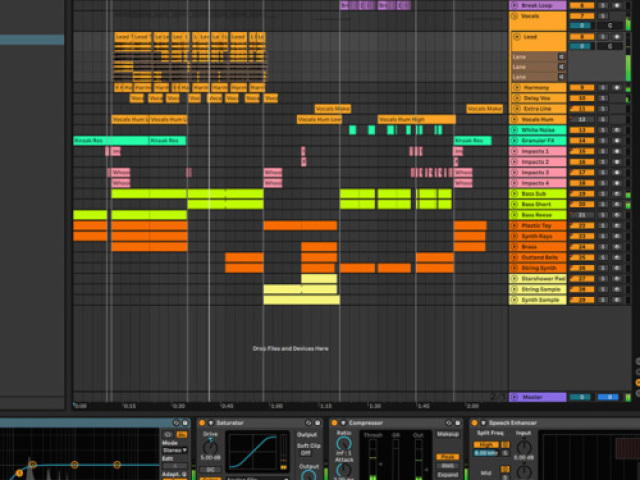Click the fold arrow on Granular FX track
The width and height of the screenshot is (640, 480).
click(x=514, y=141)
